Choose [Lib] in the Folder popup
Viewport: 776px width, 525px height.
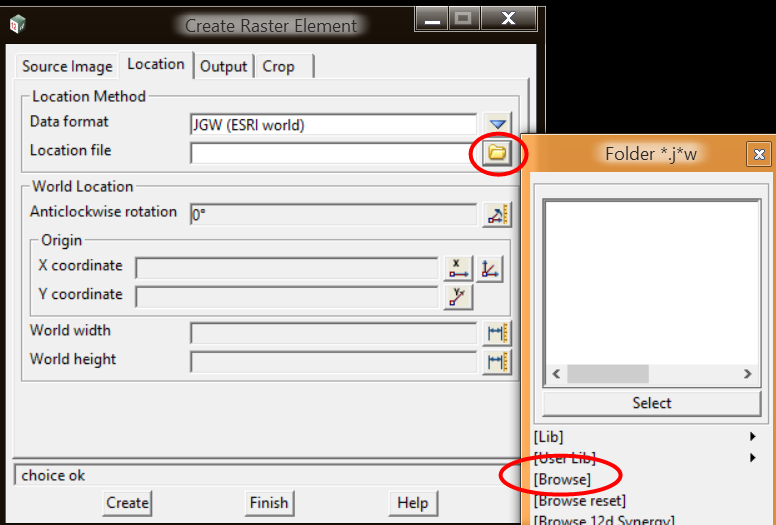coord(548,436)
